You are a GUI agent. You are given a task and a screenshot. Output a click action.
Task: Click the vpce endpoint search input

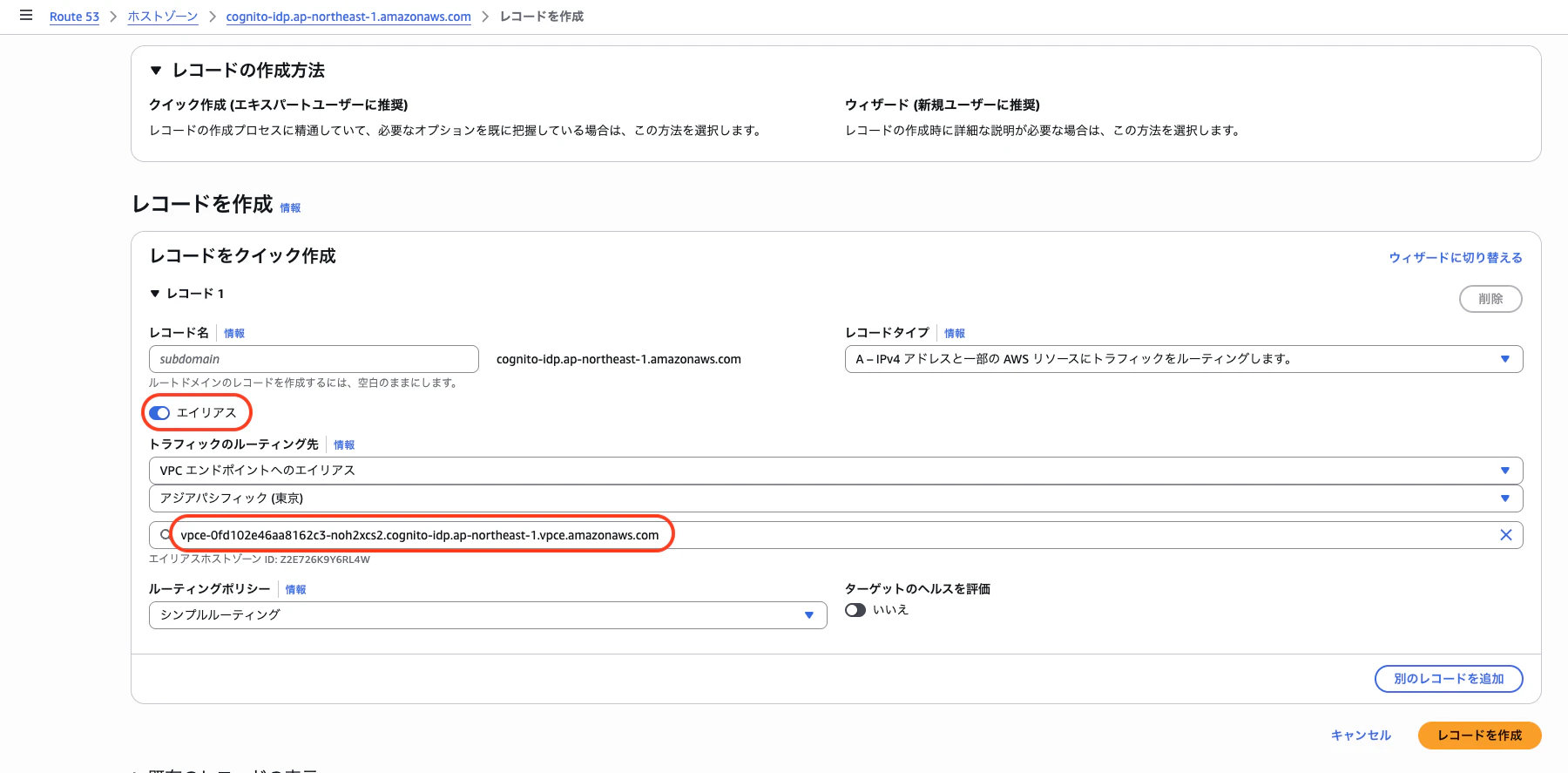pyautogui.click(x=835, y=535)
